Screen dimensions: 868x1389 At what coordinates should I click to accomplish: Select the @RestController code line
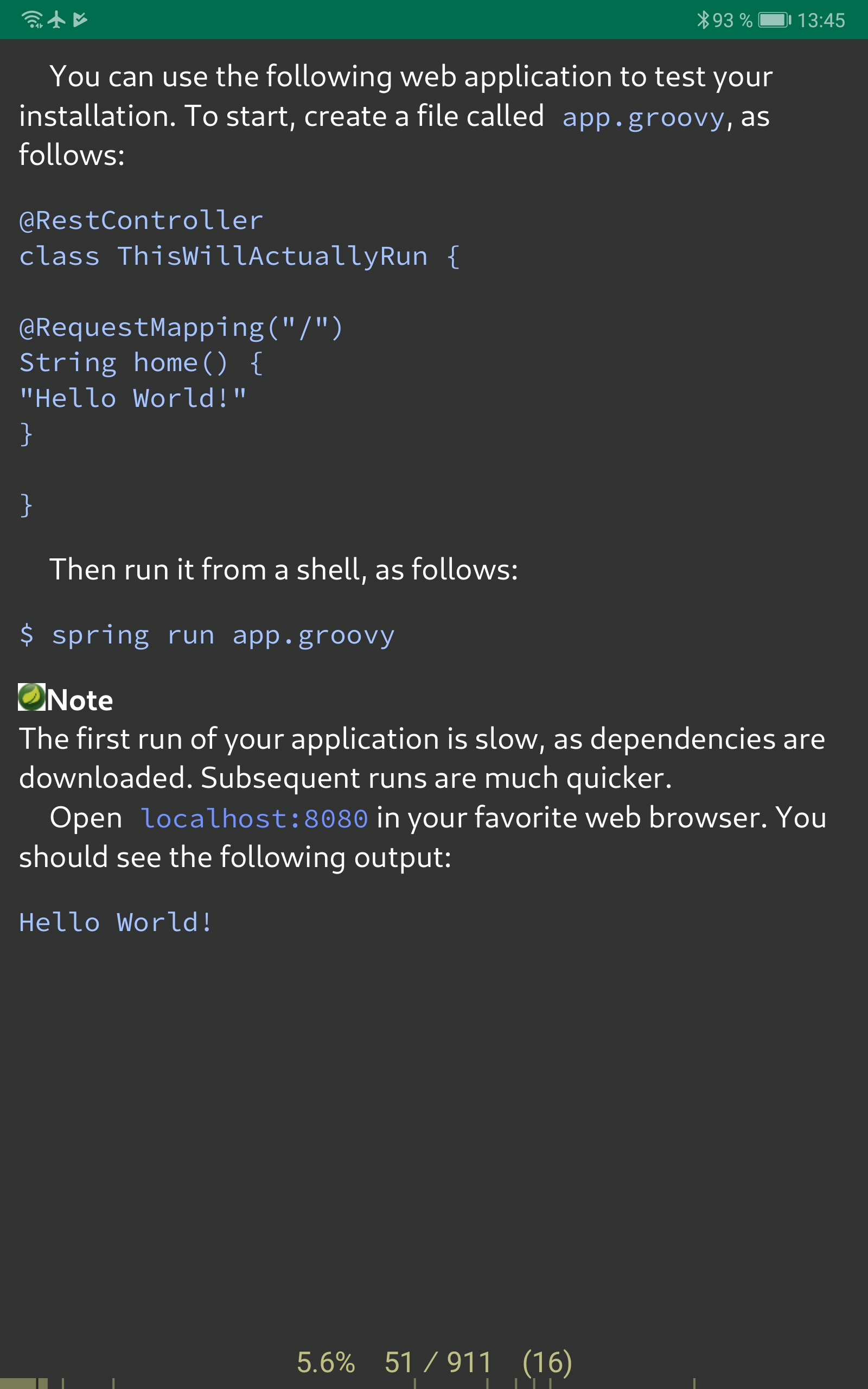pos(140,219)
